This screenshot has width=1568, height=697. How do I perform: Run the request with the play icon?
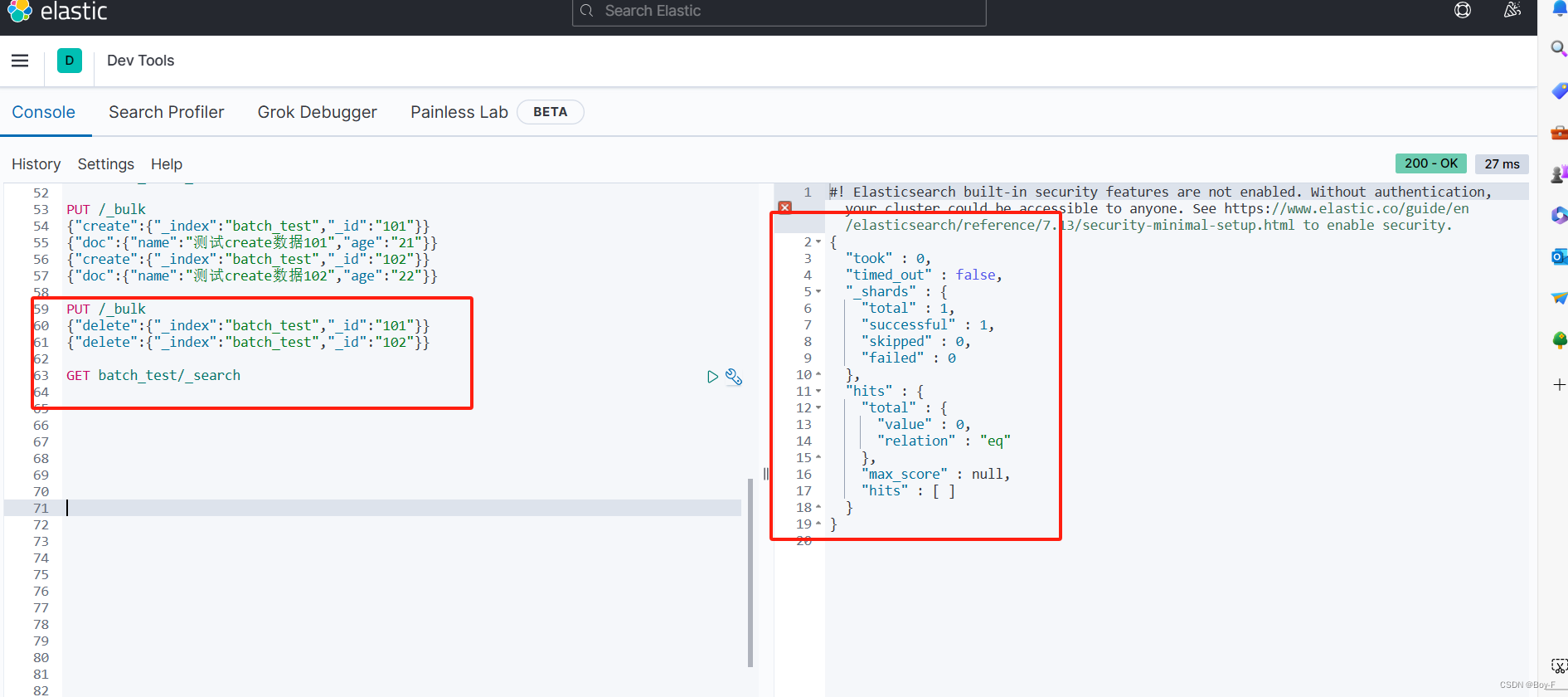click(x=712, y=377)
